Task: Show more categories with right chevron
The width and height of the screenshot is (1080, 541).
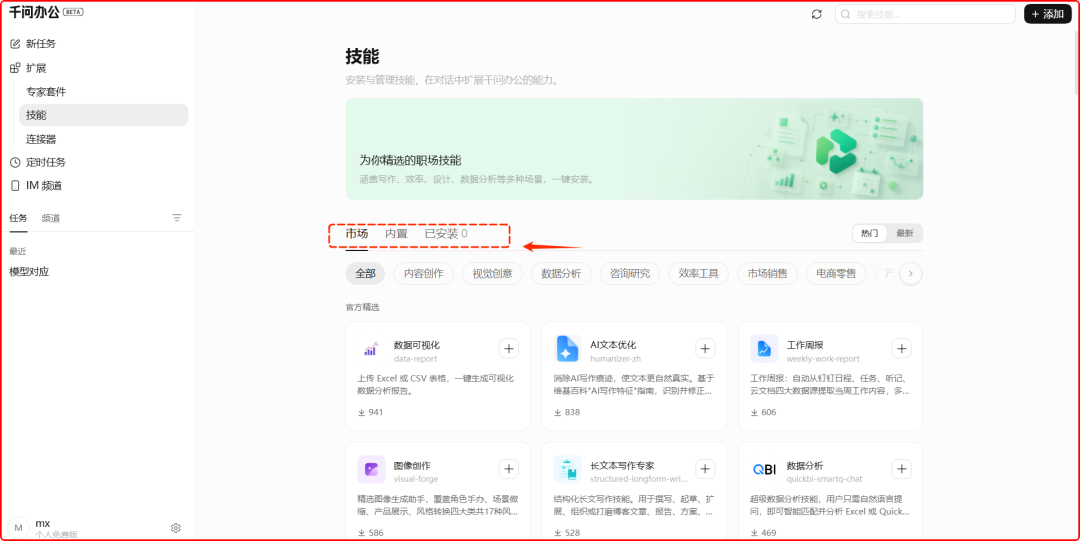Action: click(x=911, y=274)
